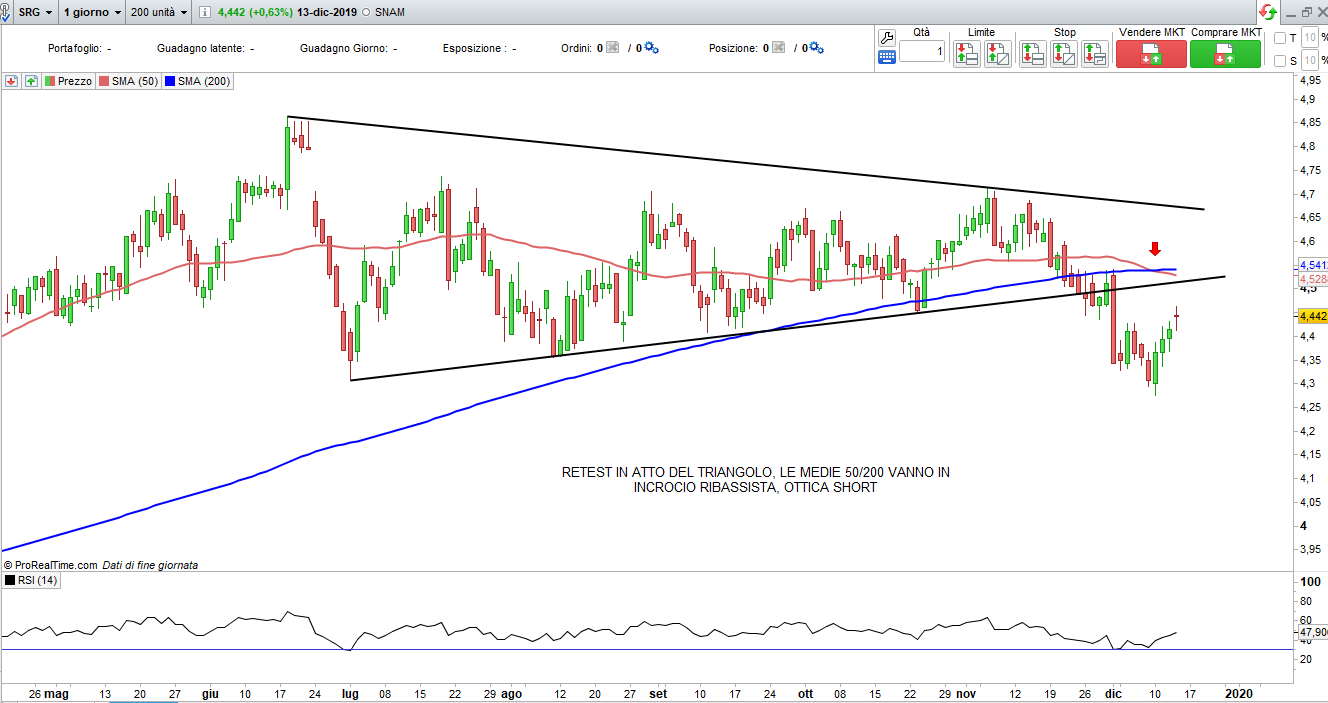This screenshot has width=1328, height=703.
Task: Open the SRG ticker dropdown
Action: pyautogui.click(x=36, y=13)
